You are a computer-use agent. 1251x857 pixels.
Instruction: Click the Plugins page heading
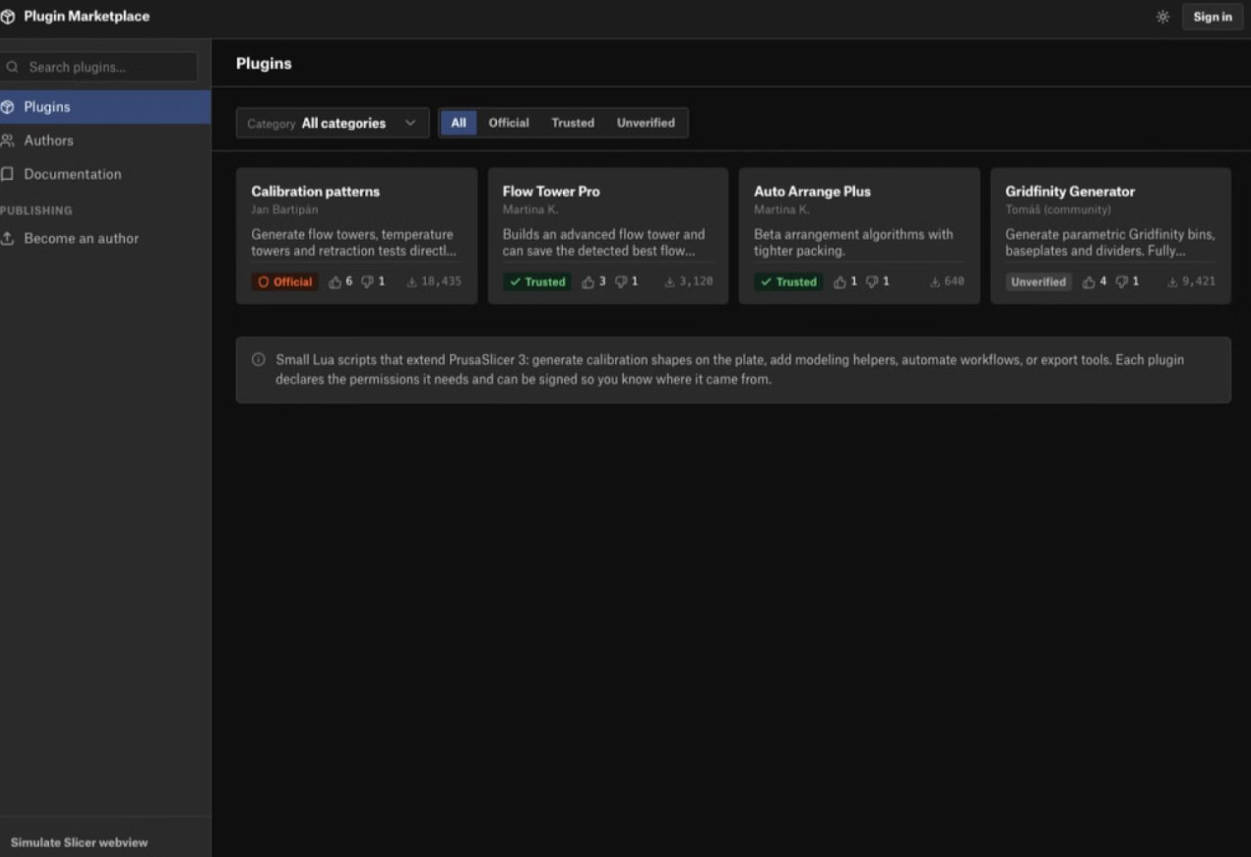264,63
